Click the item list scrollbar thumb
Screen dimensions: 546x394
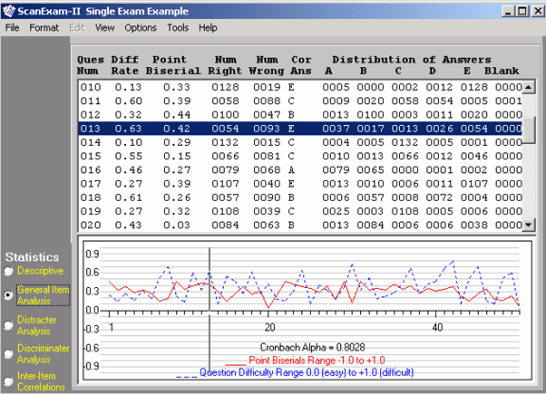tap(528, 129)
